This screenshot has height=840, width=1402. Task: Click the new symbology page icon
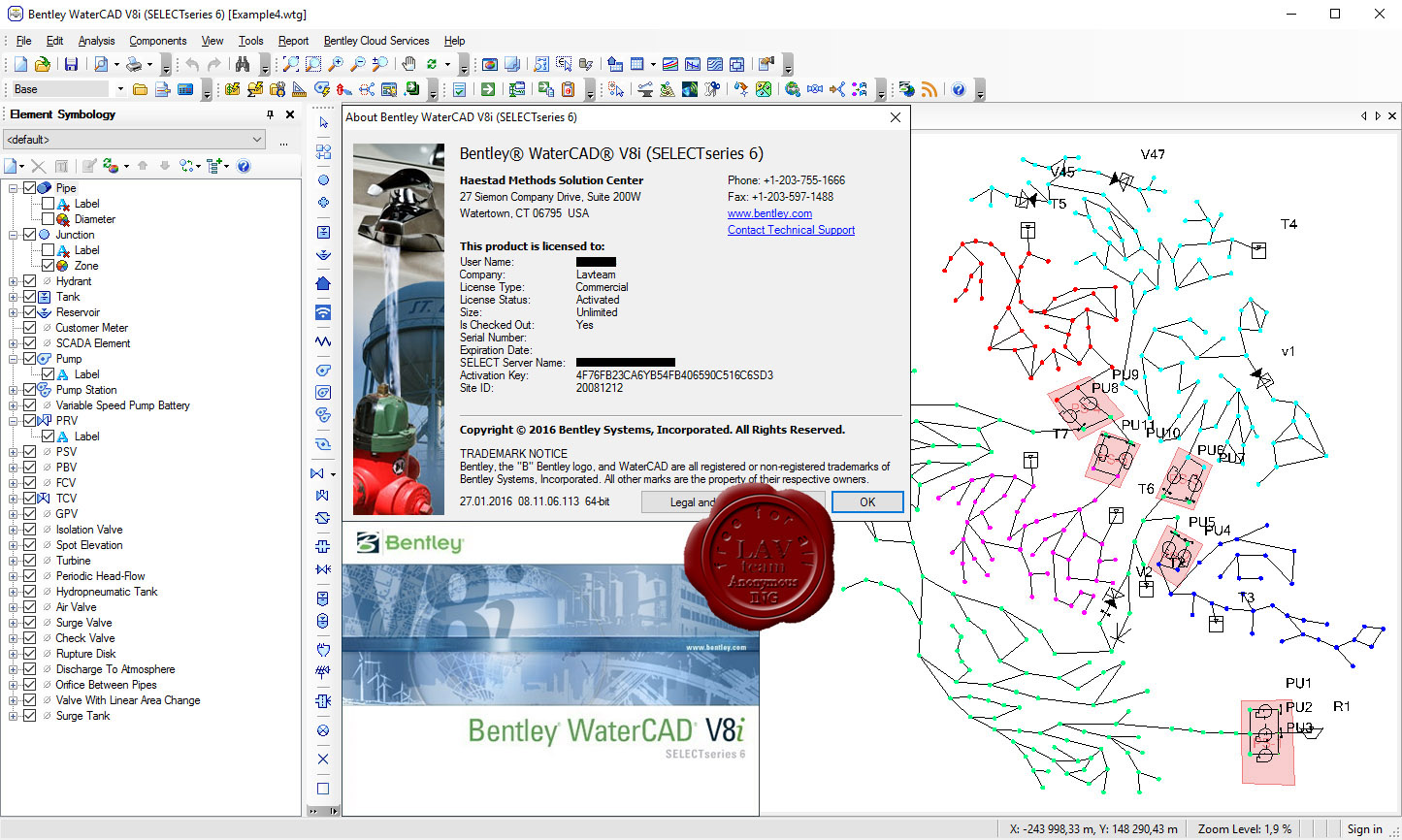tap(12, 166)
